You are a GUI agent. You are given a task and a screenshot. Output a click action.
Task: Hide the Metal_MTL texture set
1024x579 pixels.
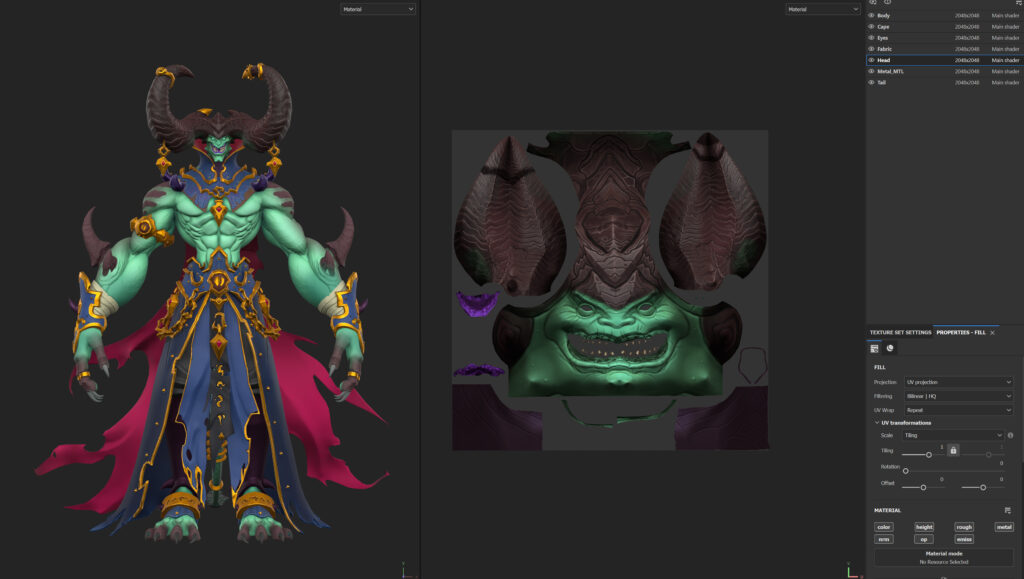point(871,71)
